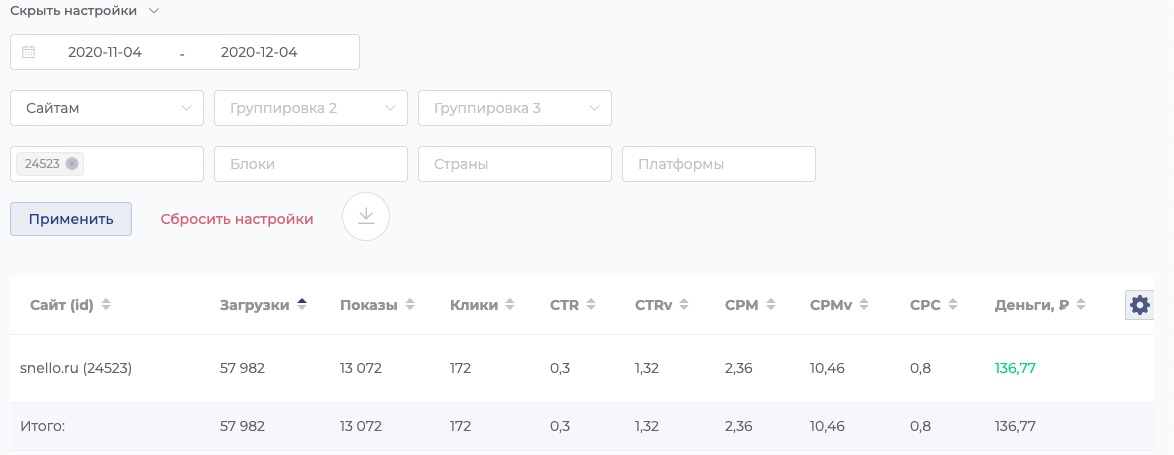Click the Платформы filter field
This screenshot has width=1174, height=455.
click(719, 164)
